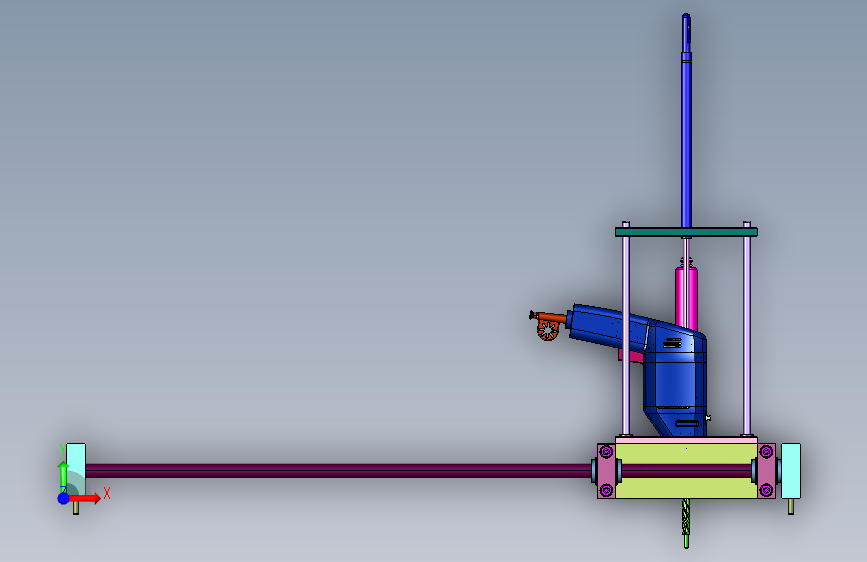Pick the left pink carriage end plate

(x=607, y=471)
